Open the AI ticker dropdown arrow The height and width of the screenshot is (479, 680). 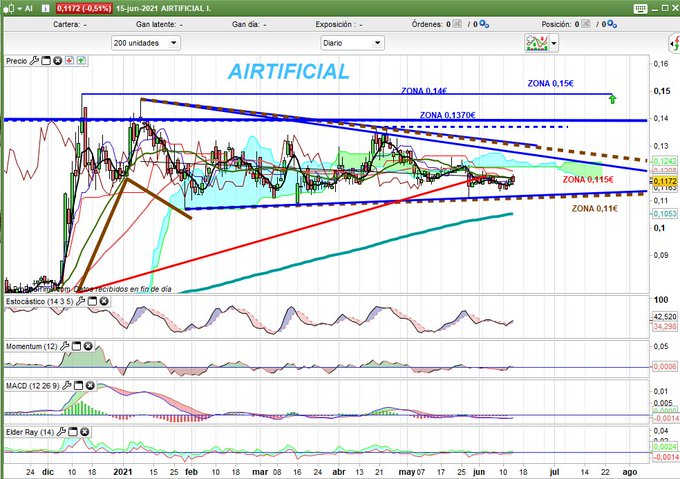pyautogui.click(x=20, y=9)
